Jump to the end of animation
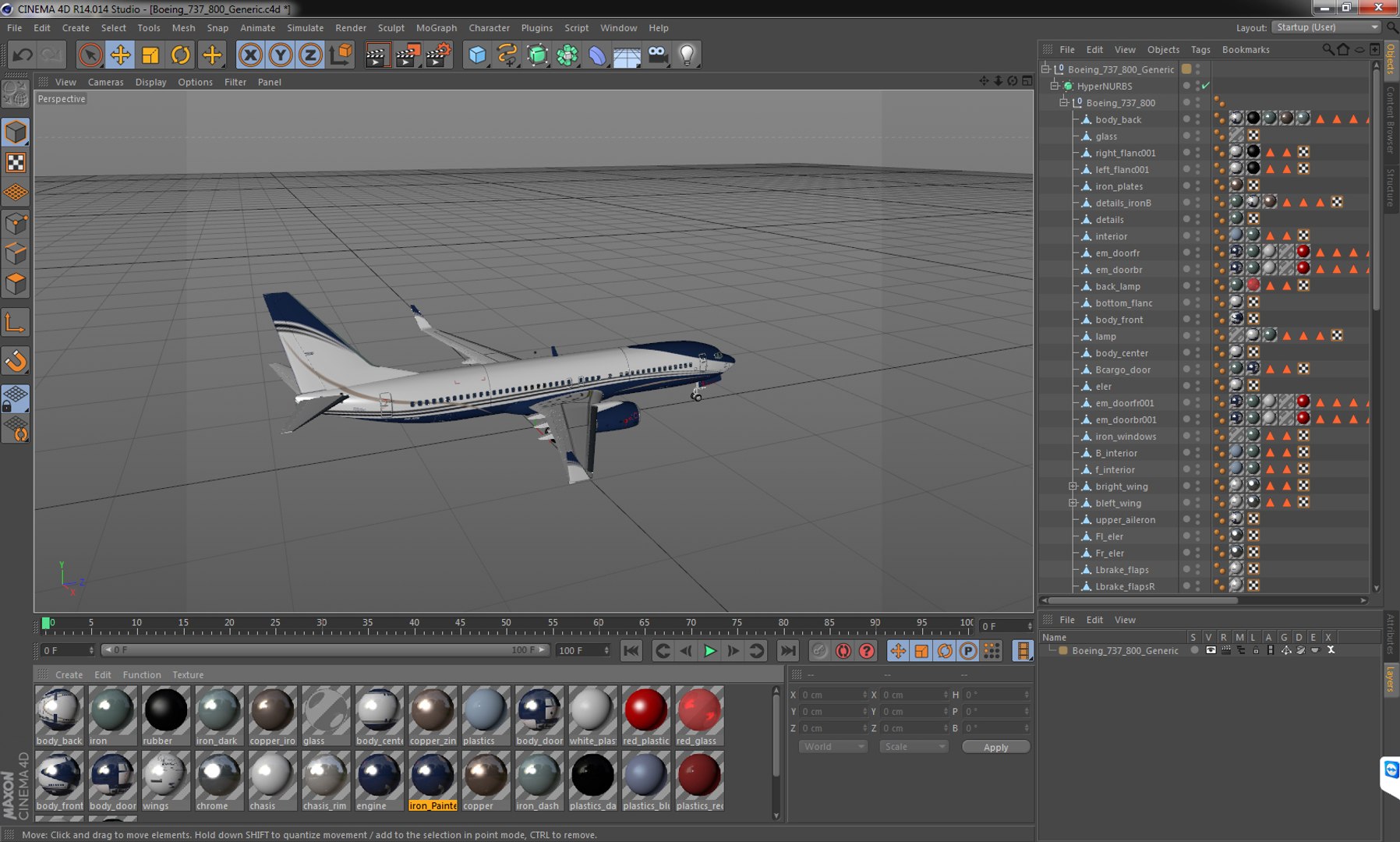The width and height of the screenshot is (1400, 842). click(x=788, y=651)
